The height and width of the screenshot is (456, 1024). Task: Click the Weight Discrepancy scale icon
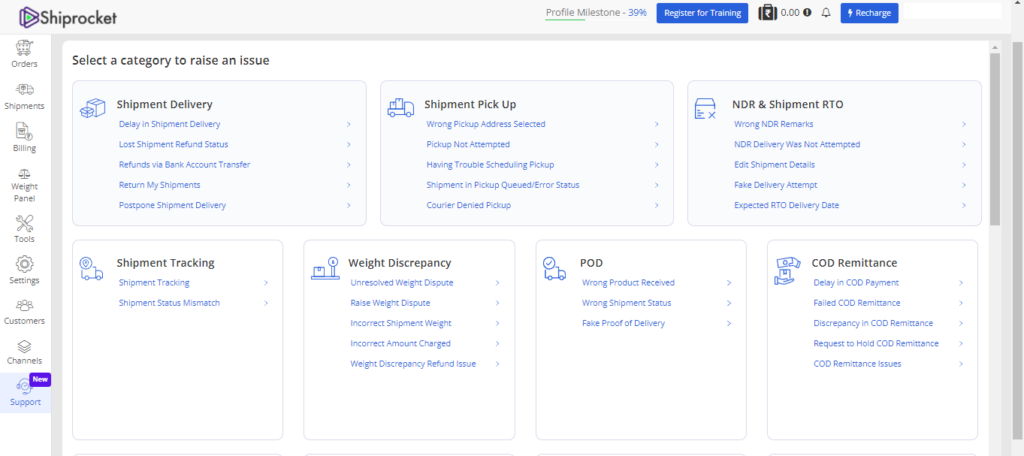(325, 269)
